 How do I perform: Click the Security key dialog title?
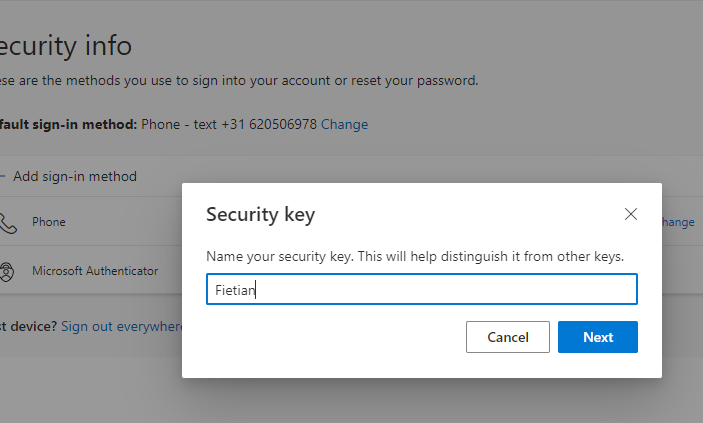[x=260, y=214]
